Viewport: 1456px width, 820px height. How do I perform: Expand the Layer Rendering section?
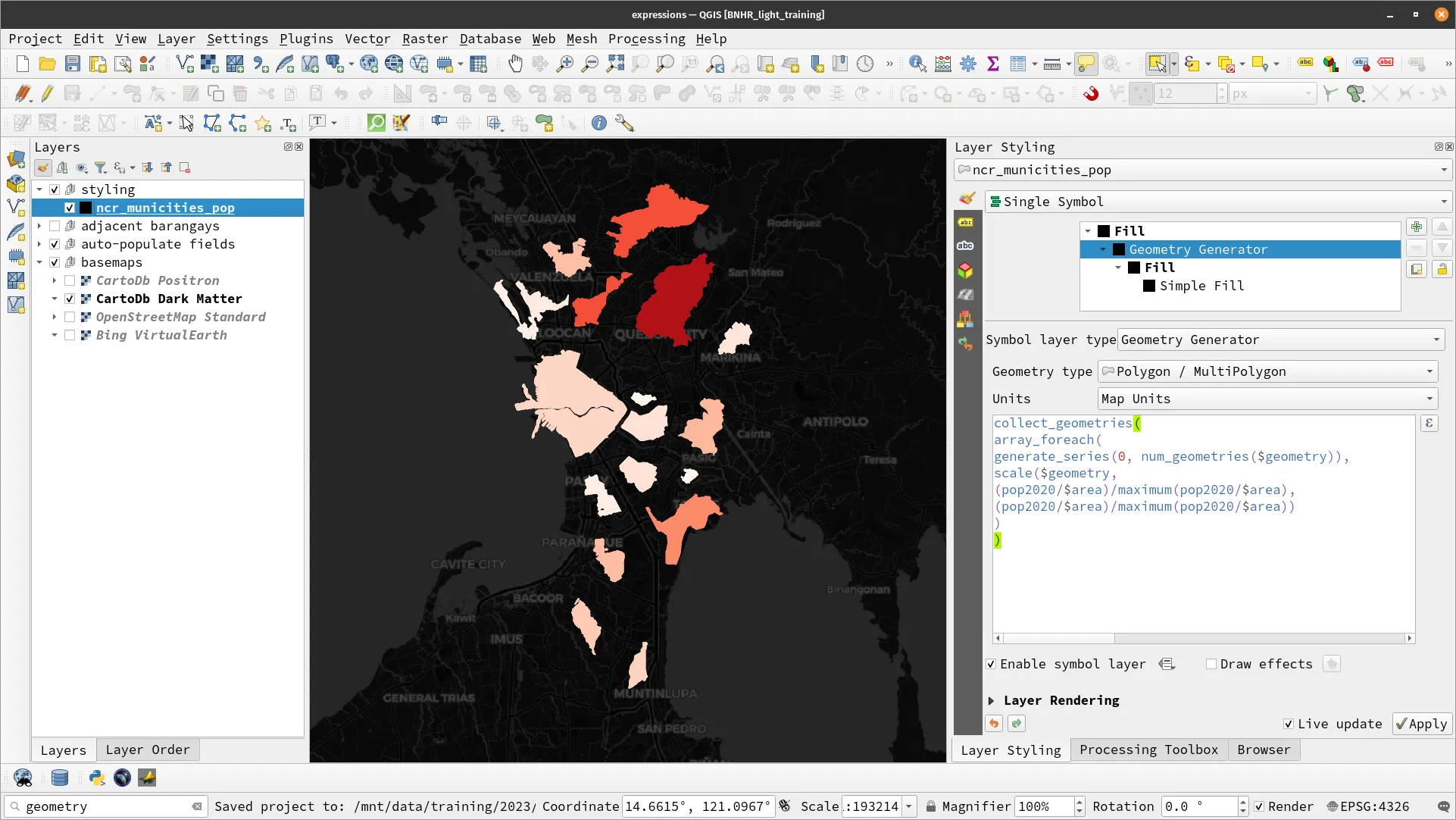(x=993, y=700)
